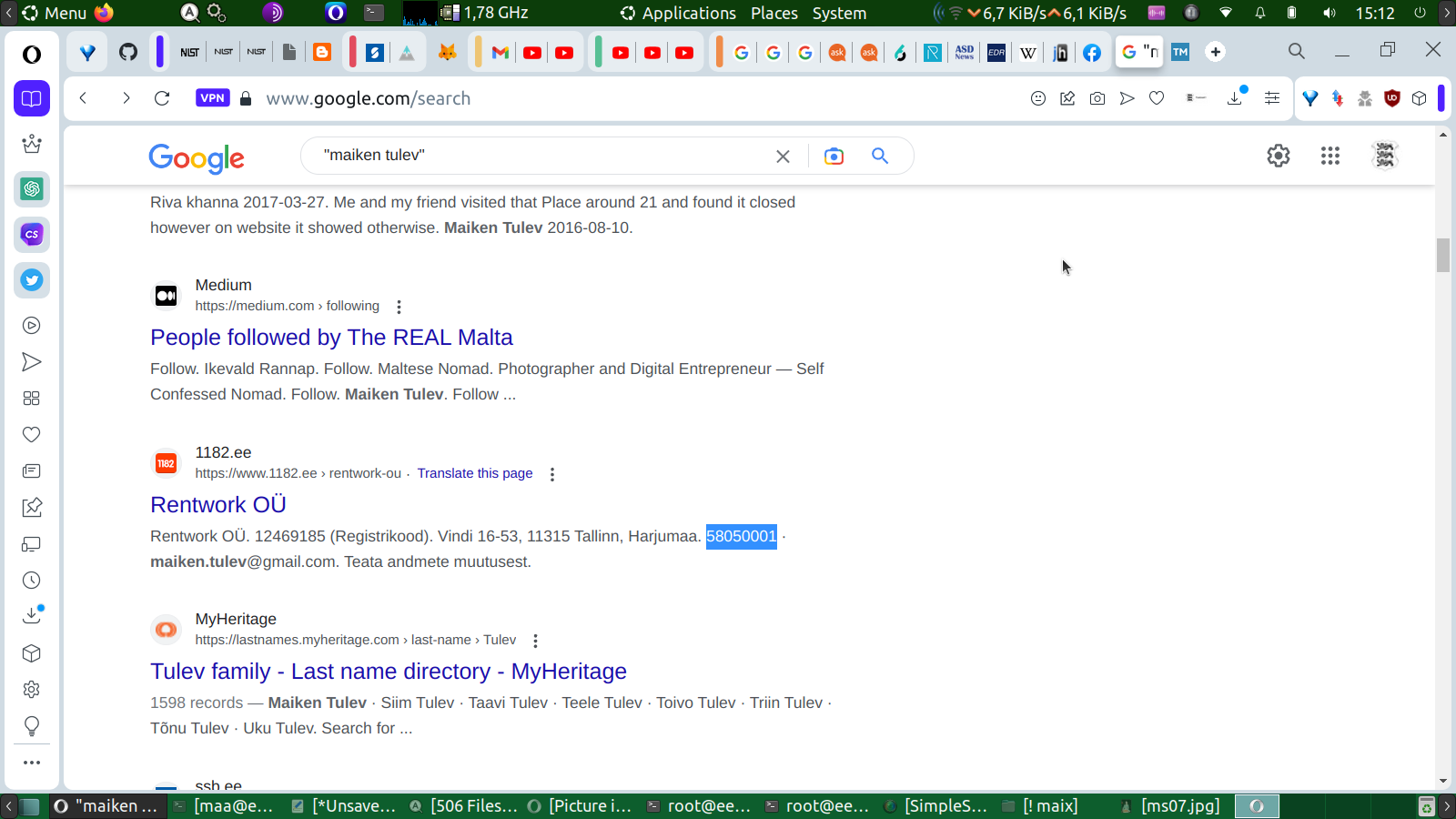
Task: Clear the Google search box with the X
Action: (x=783, y=157)
